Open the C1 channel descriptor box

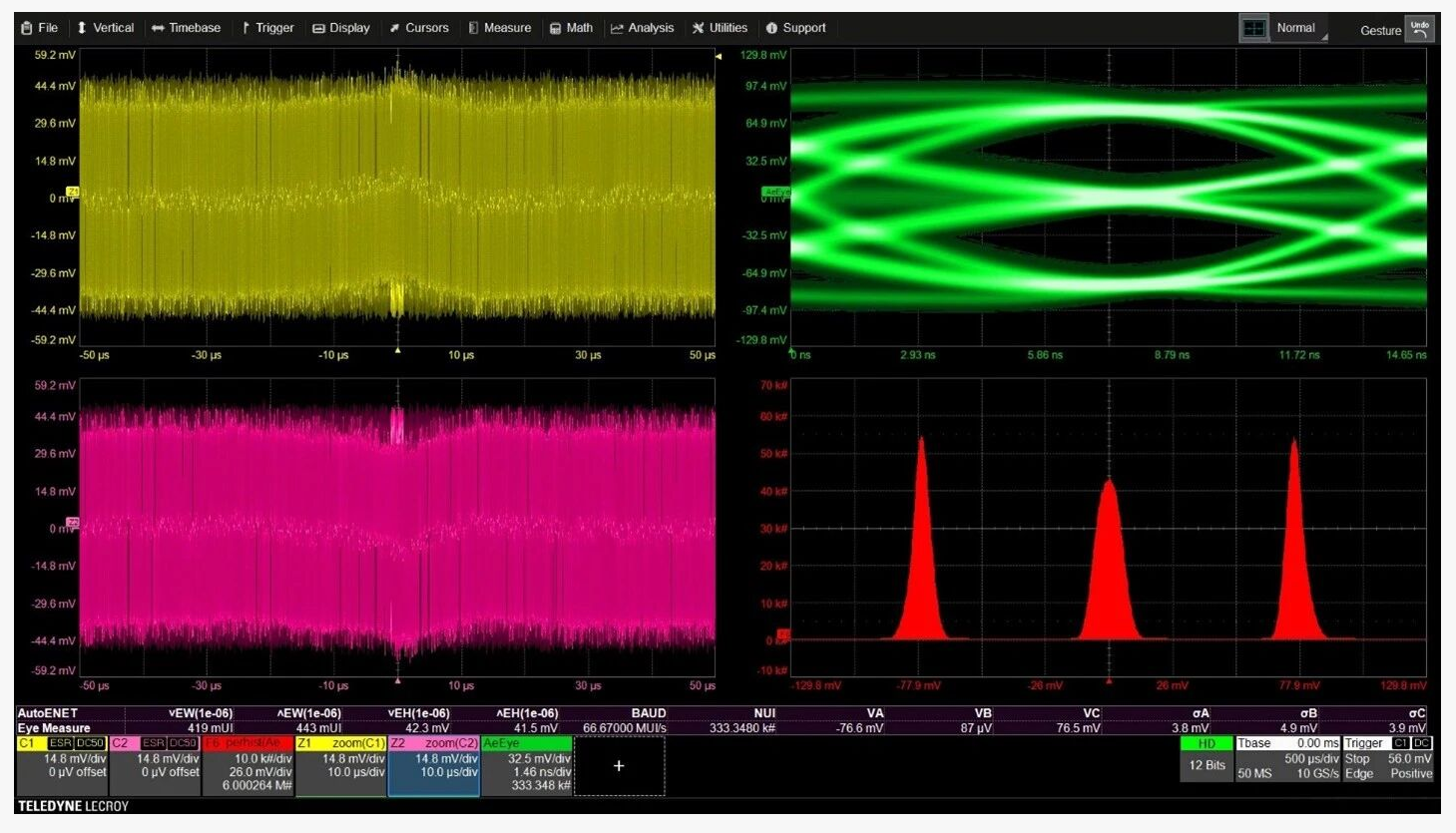pyautogui.click(x=62, y=765)
